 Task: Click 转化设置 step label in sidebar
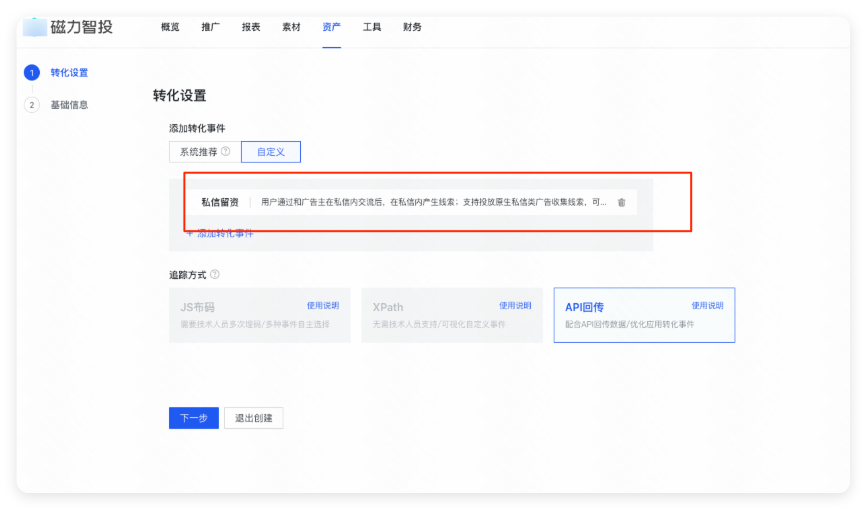coord(69,73)
